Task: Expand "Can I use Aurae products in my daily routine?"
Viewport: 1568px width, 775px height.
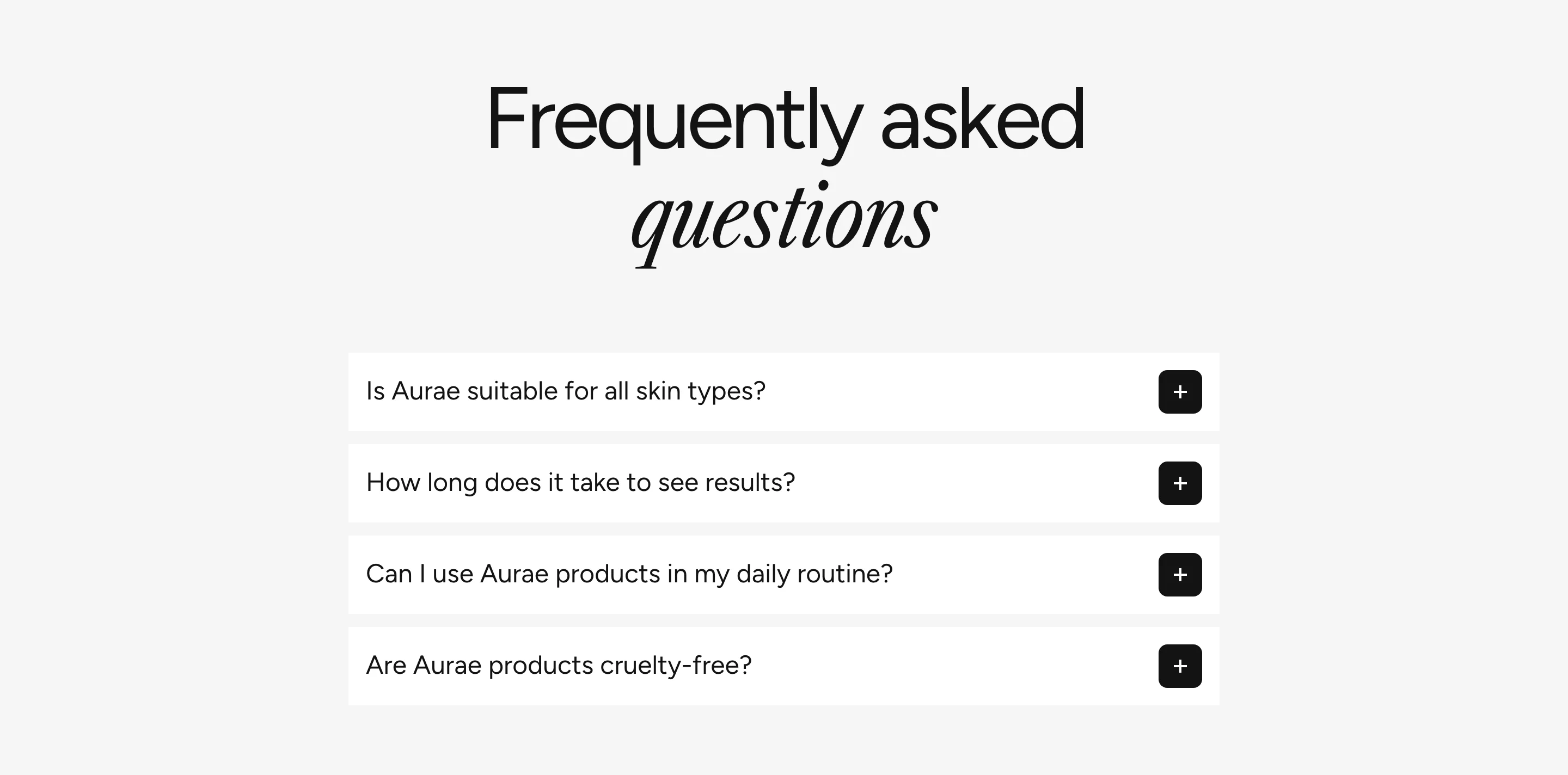Action: point(783,575)
